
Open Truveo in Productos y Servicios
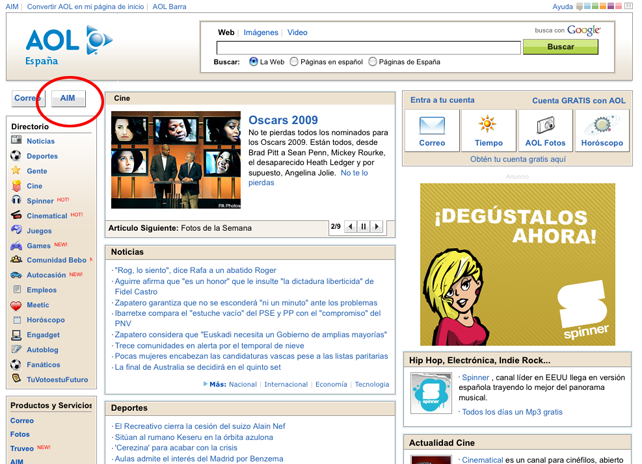coord(22,448)
